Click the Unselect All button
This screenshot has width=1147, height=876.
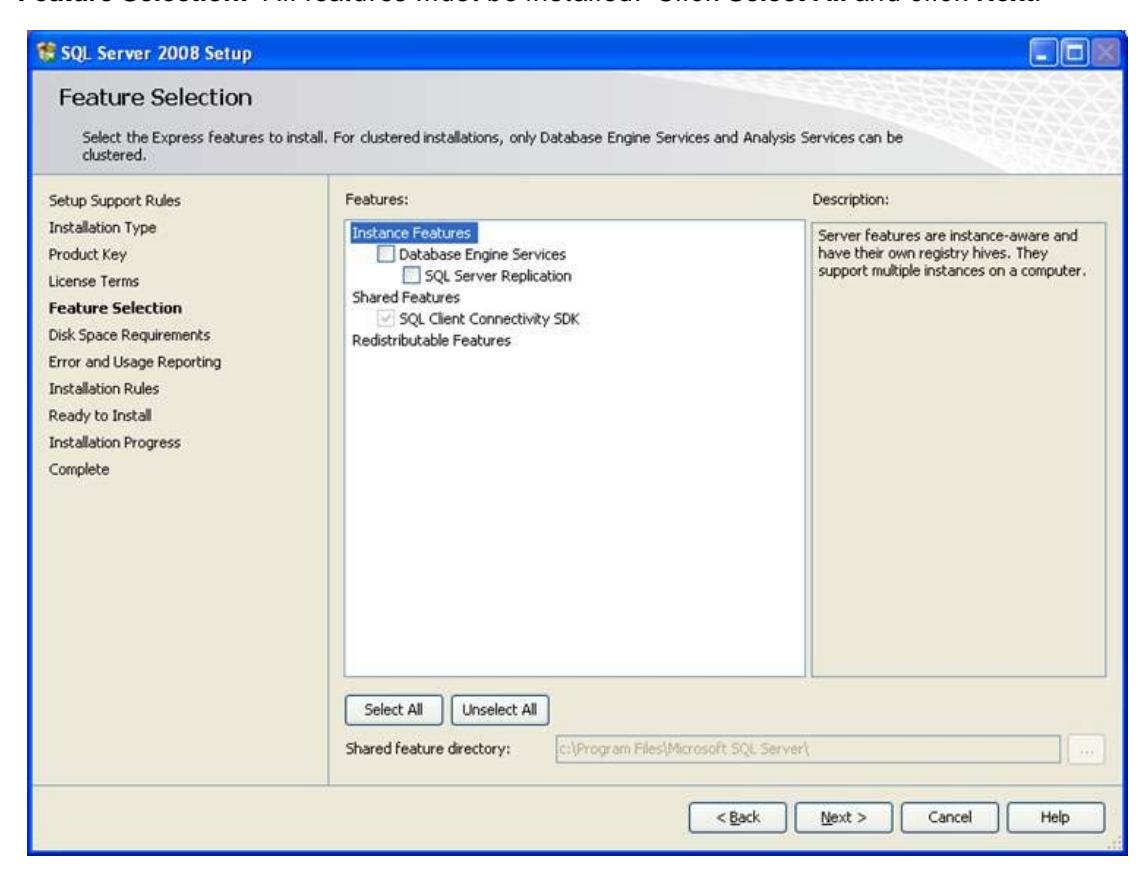tap(500, 709)
